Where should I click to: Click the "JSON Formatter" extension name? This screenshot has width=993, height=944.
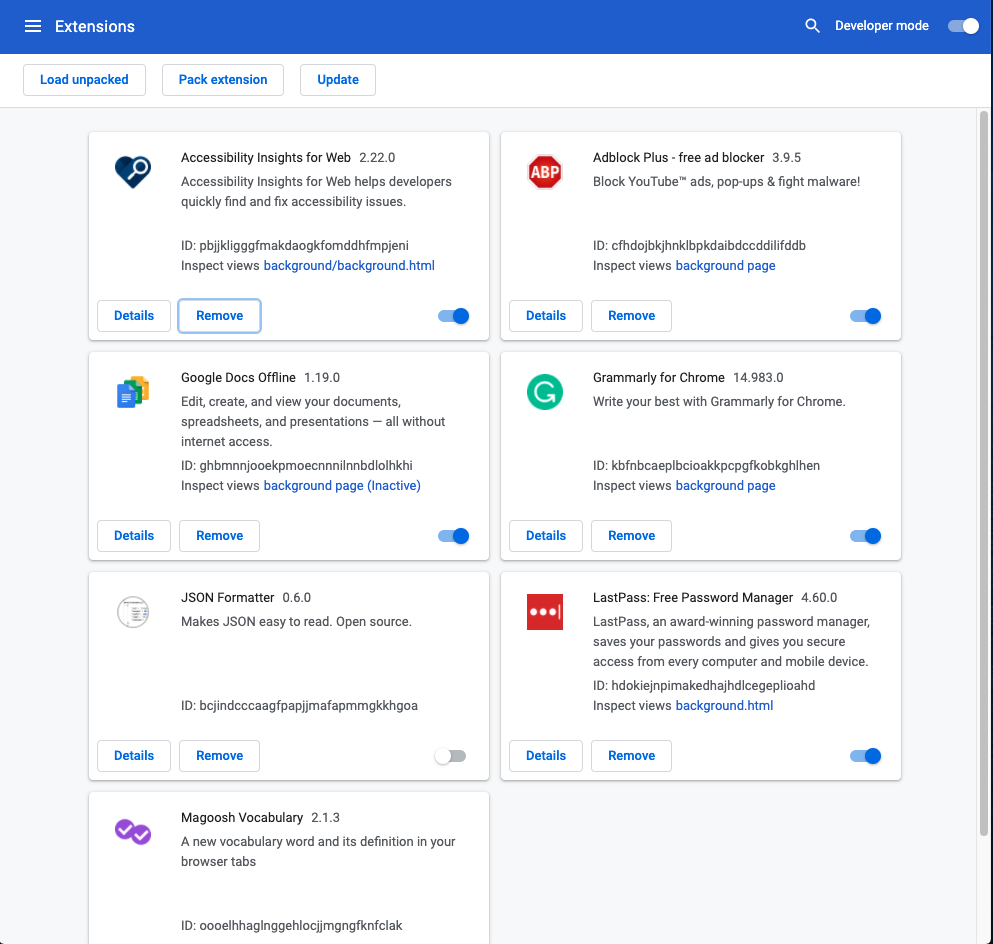click(227, 598)
